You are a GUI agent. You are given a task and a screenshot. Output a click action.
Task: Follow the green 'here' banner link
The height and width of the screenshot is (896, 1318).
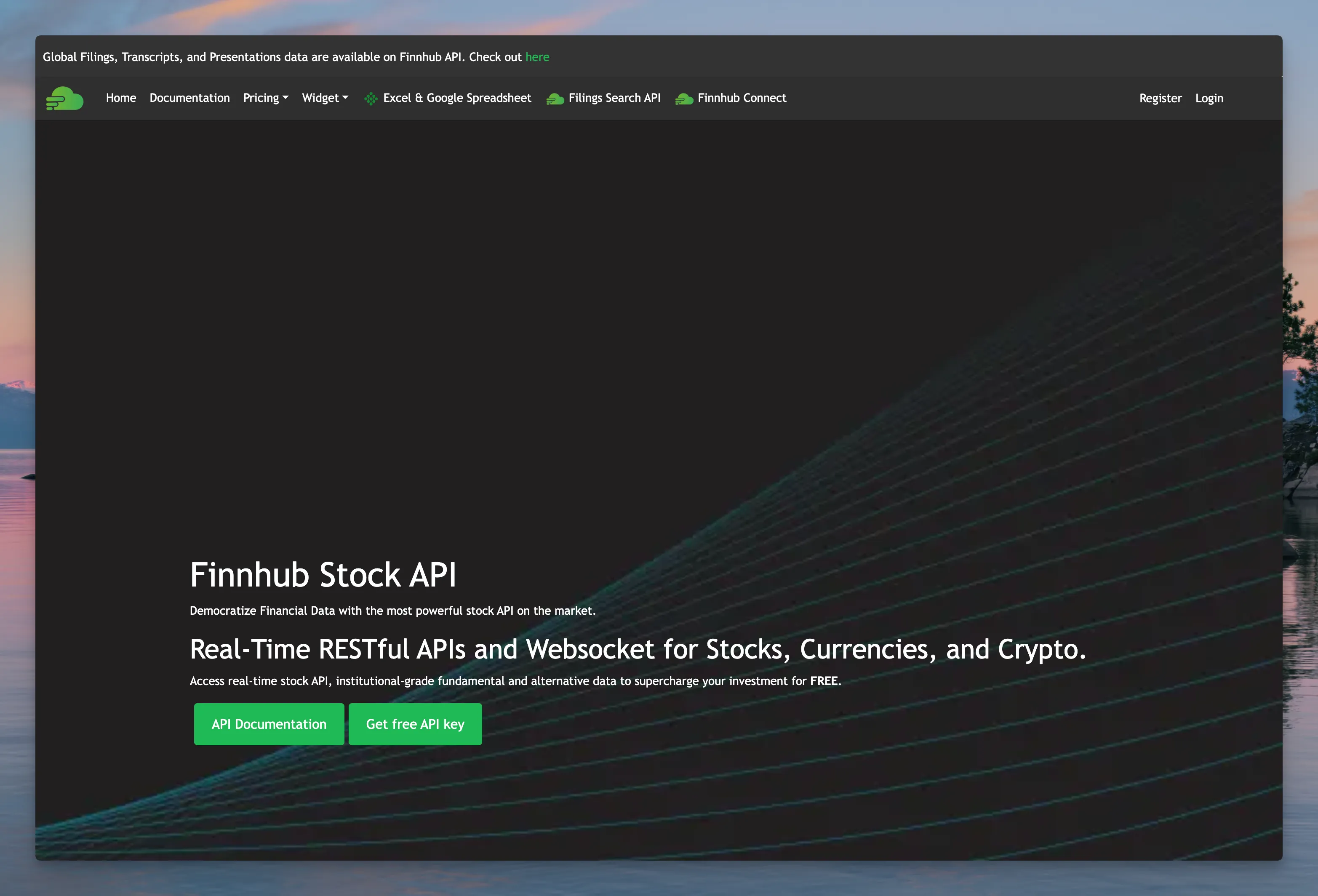click(537, 57)
